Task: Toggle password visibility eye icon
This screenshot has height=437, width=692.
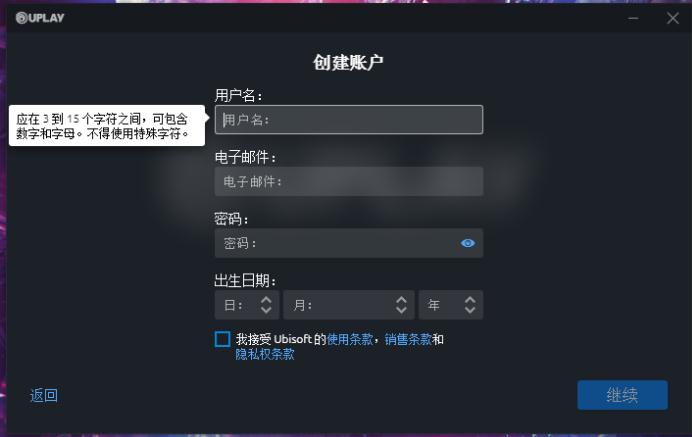Action: [x=467, y=243]
